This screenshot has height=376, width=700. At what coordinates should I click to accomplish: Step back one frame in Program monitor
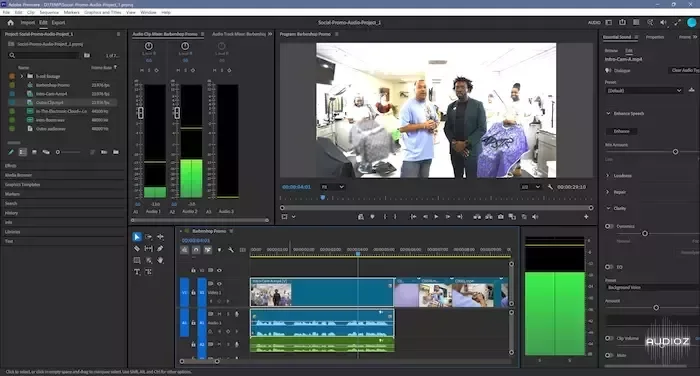click(425, 217)
